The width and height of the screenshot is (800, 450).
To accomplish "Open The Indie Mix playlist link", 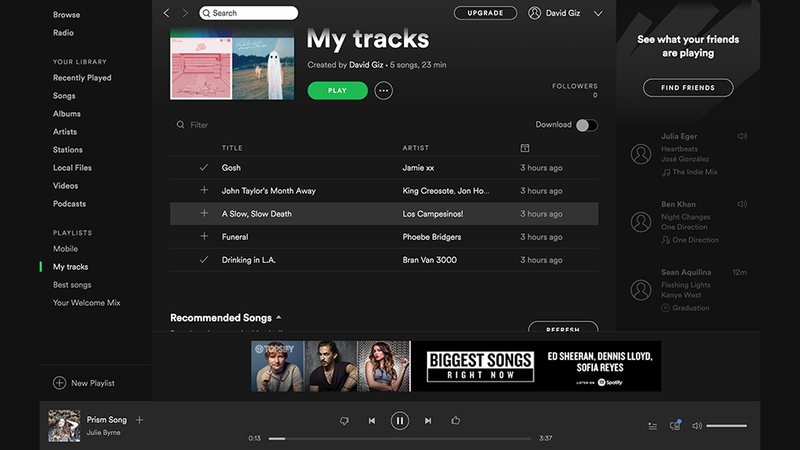I will [x=690, y=172].
